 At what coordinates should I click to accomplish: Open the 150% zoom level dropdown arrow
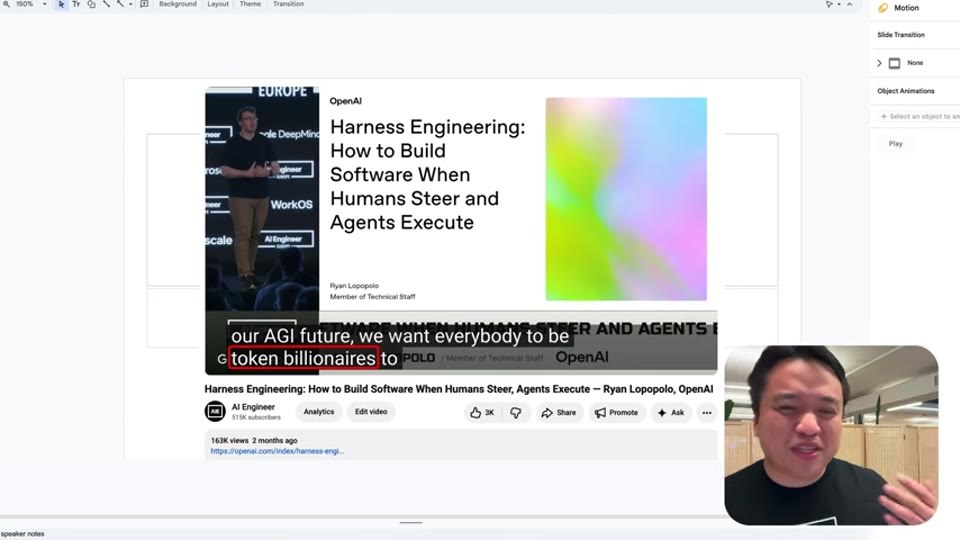[x=45, y=4]
